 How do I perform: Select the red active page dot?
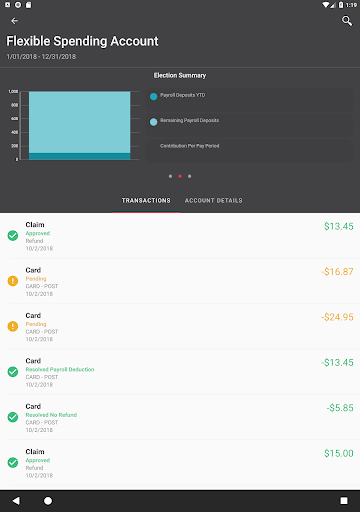point(180,176)
